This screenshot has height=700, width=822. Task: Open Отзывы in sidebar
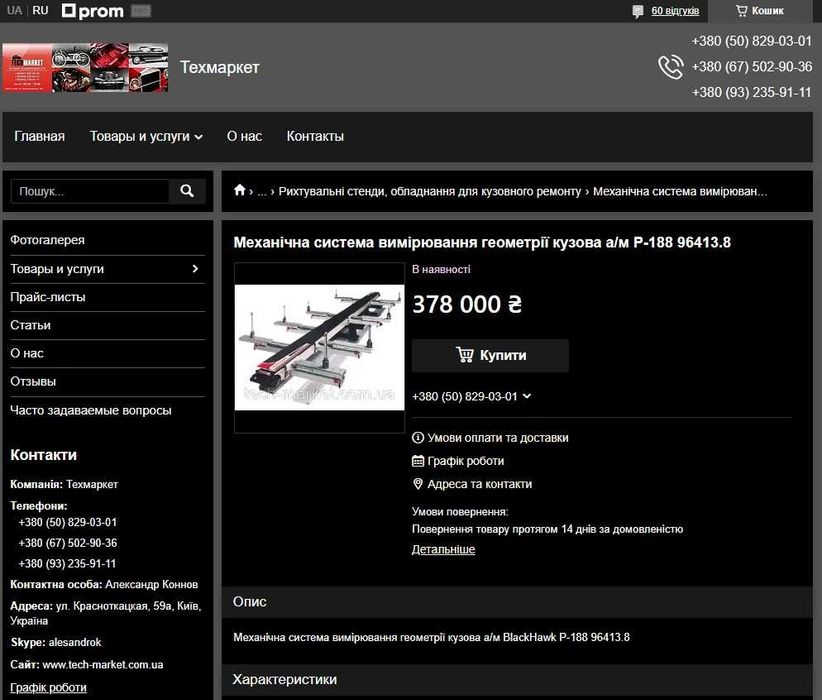(33, 382)
